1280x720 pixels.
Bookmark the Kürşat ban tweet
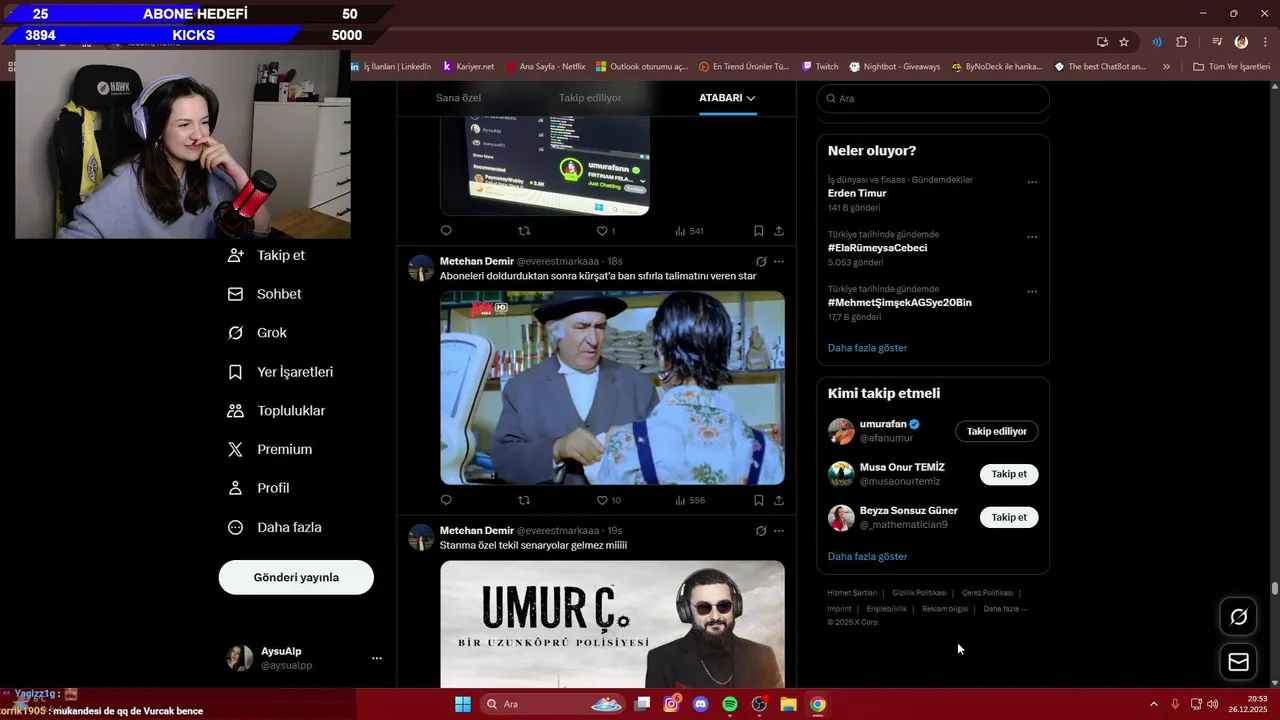[759, 500]
